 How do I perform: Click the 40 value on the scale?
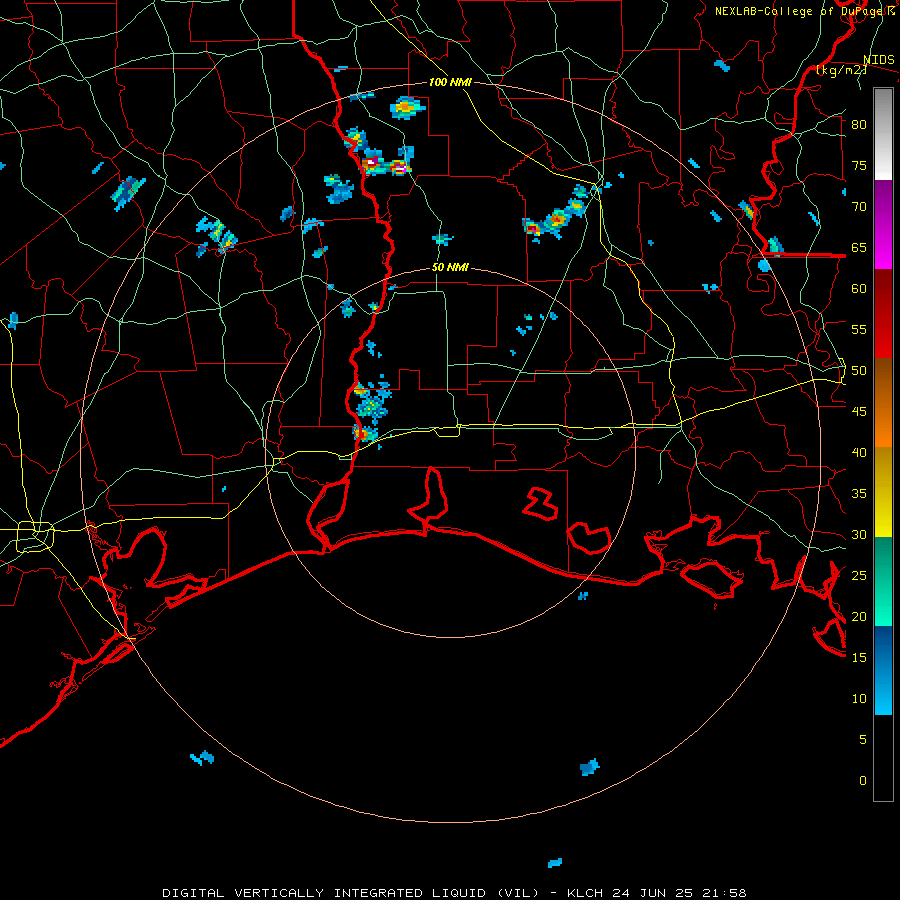click(859, 452)
